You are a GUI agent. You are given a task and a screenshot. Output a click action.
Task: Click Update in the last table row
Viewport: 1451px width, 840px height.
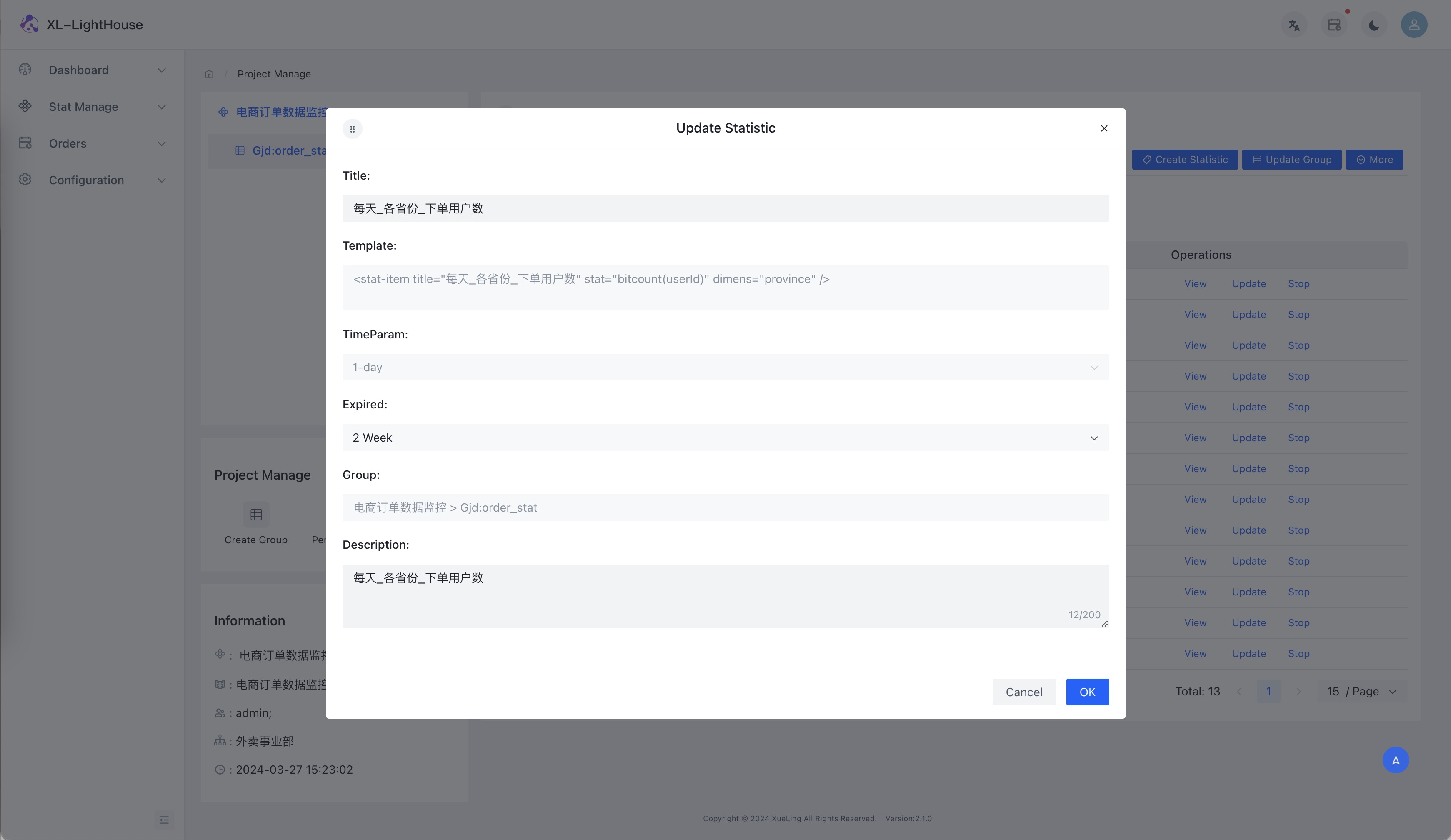click(1249, 653)
